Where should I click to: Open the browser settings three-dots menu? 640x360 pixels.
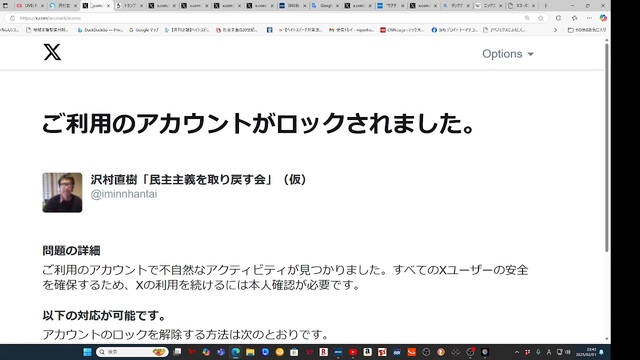tap(589, 18)
